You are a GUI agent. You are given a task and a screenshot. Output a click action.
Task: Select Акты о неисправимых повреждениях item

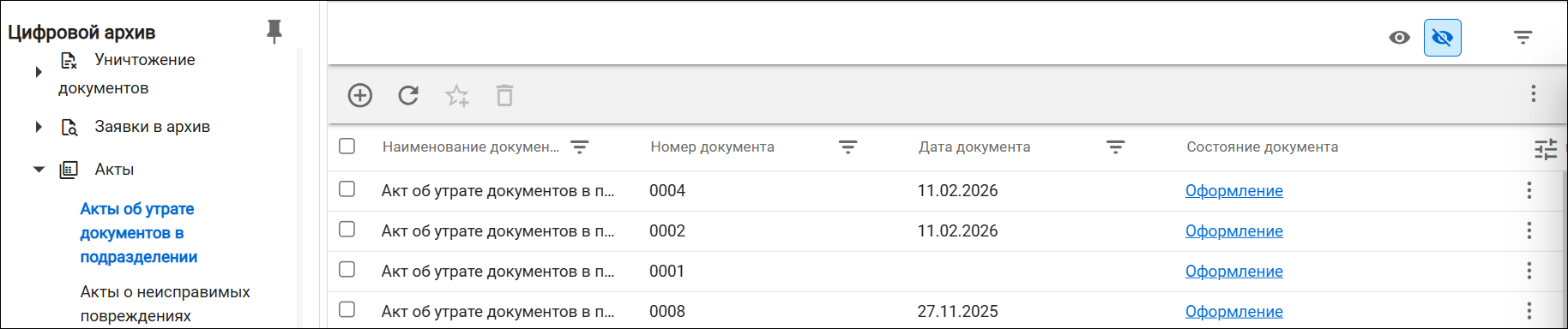click(166, 304)
